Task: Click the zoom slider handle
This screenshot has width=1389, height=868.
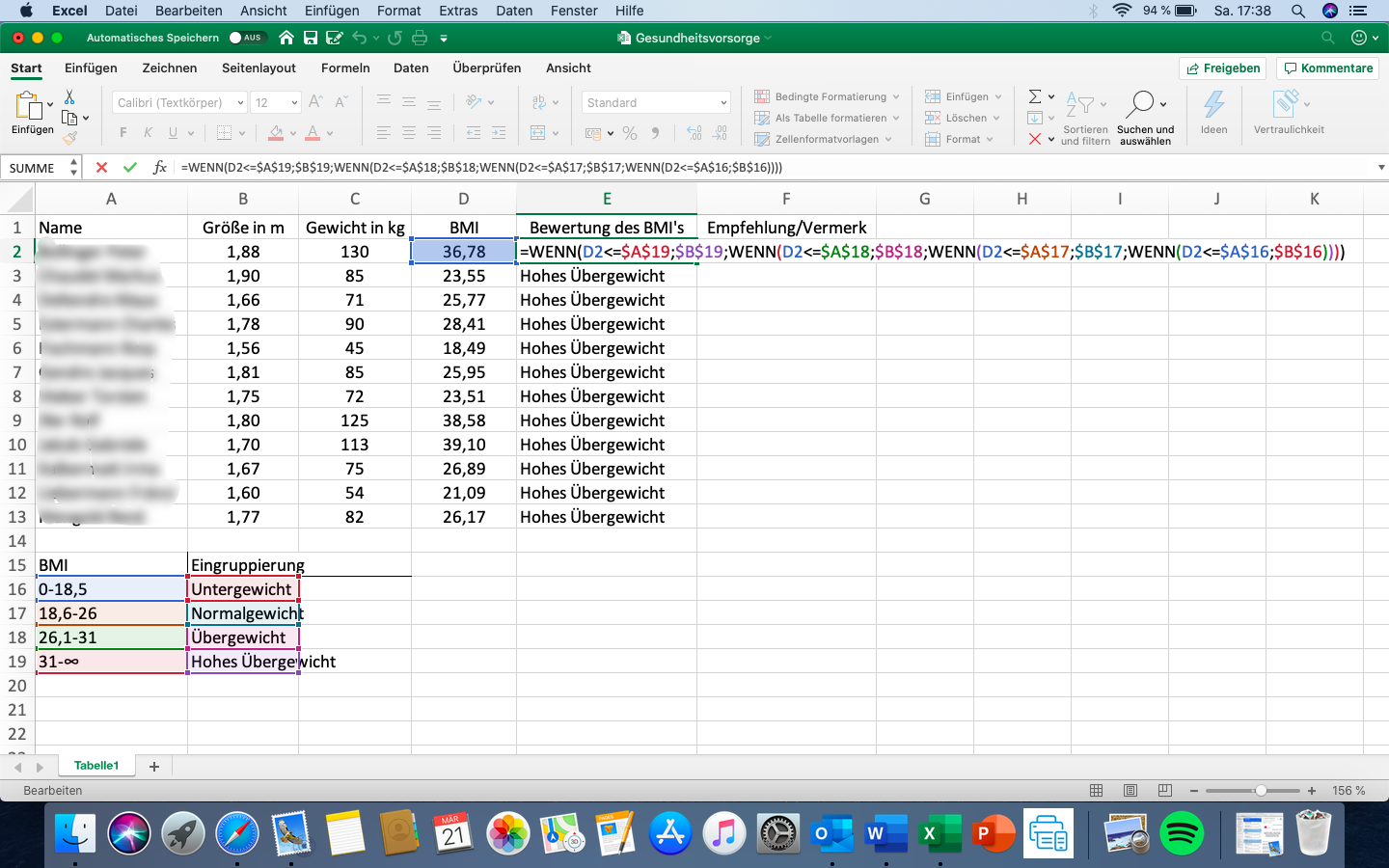Action: 1260,790
